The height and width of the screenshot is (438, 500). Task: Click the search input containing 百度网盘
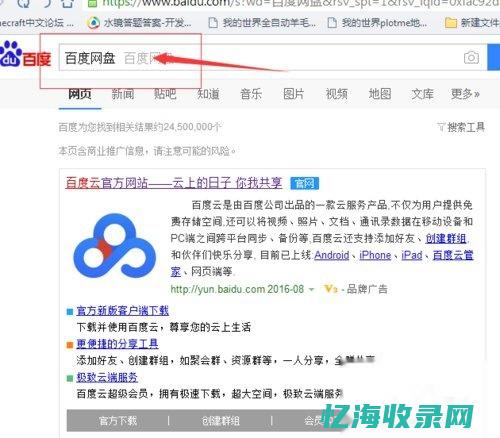(x=273, y=57)
